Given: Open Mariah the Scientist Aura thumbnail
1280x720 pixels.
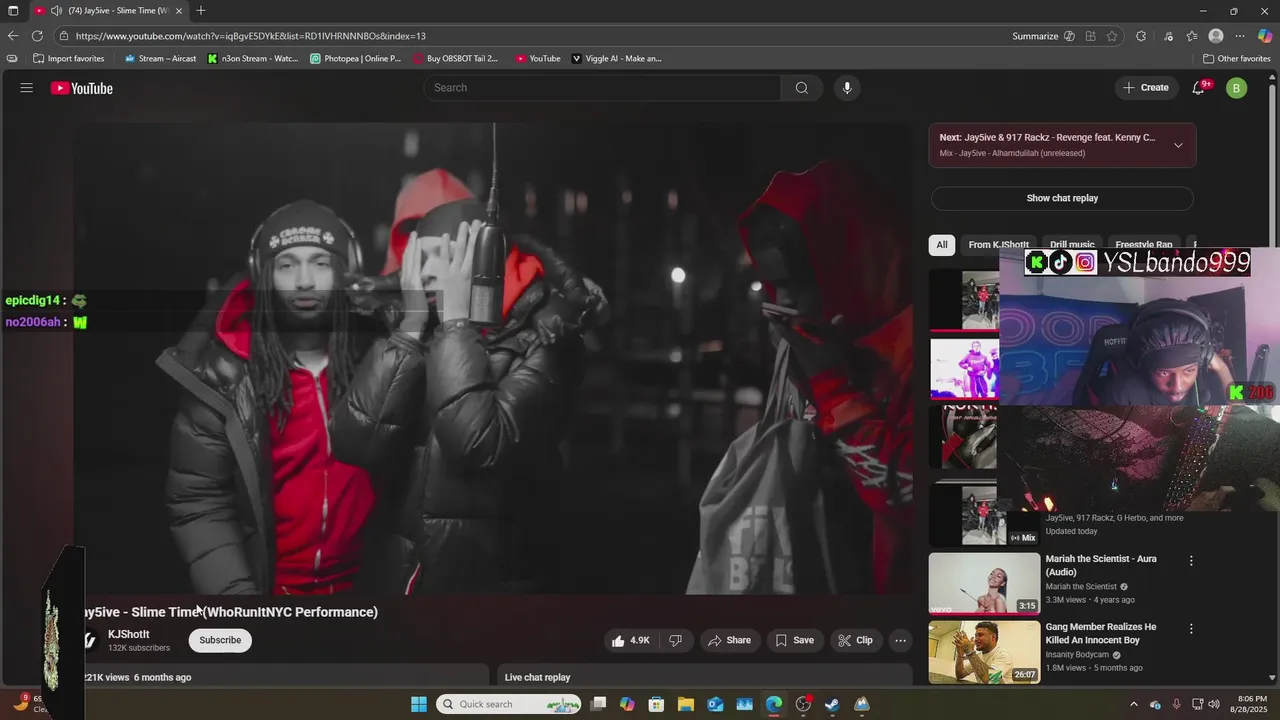Looking at the screenshot, I should (984, 583).
